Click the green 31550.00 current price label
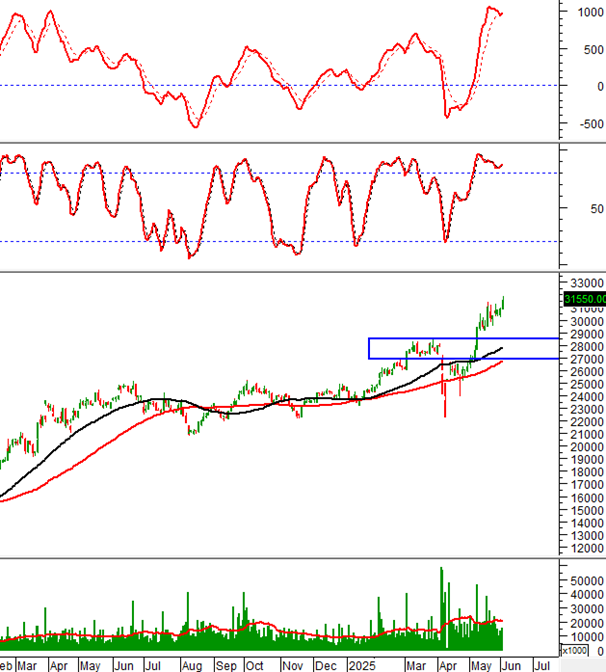This screenshot has height=672, width=606. coord(585,299)
